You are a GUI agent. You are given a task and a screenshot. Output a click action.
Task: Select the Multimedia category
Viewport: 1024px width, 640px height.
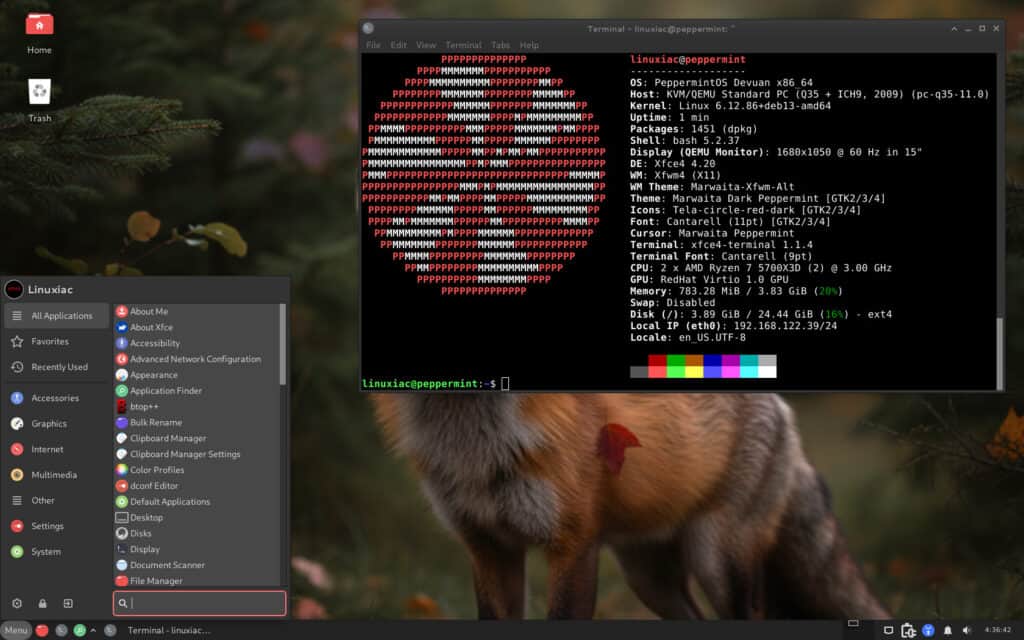[57, 475]
